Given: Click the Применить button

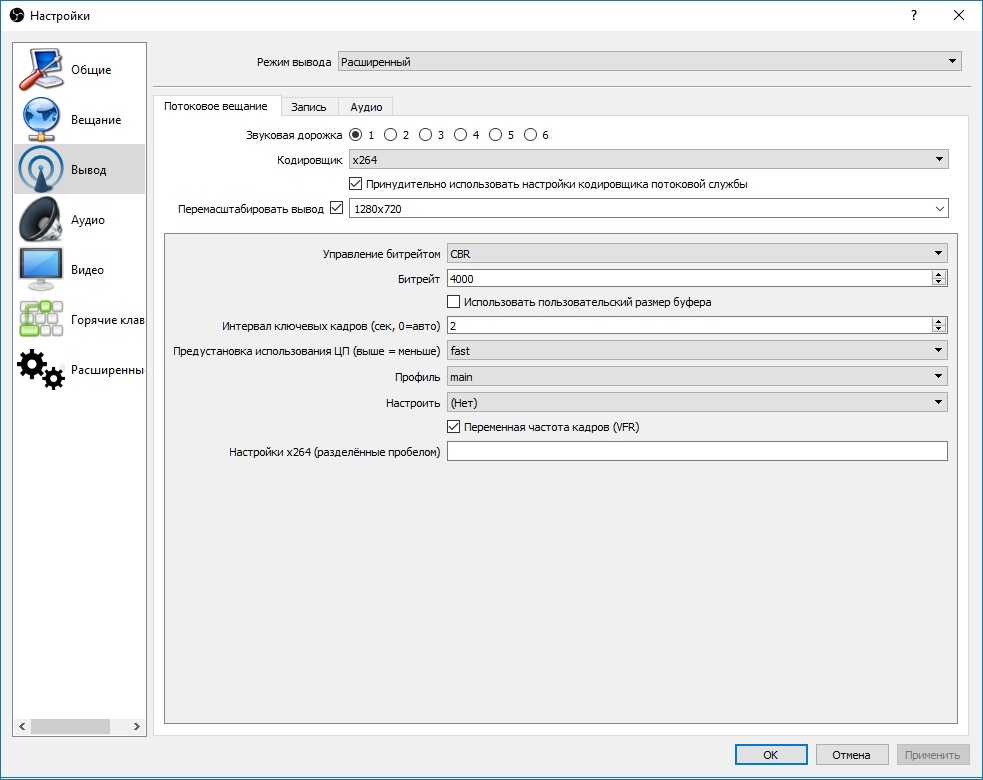Looking at the screenshot, I should tap(933, 755).
